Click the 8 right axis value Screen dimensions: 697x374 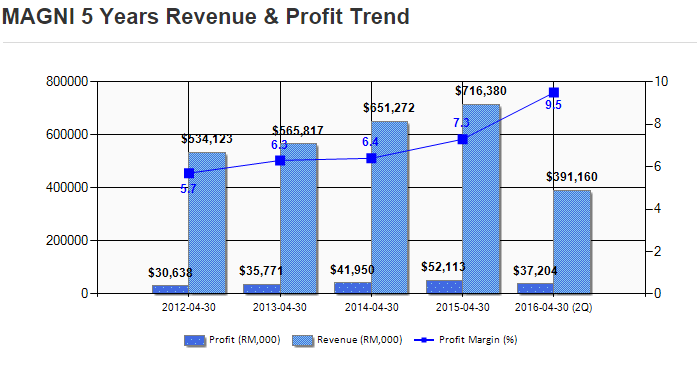tap(658, 124)
